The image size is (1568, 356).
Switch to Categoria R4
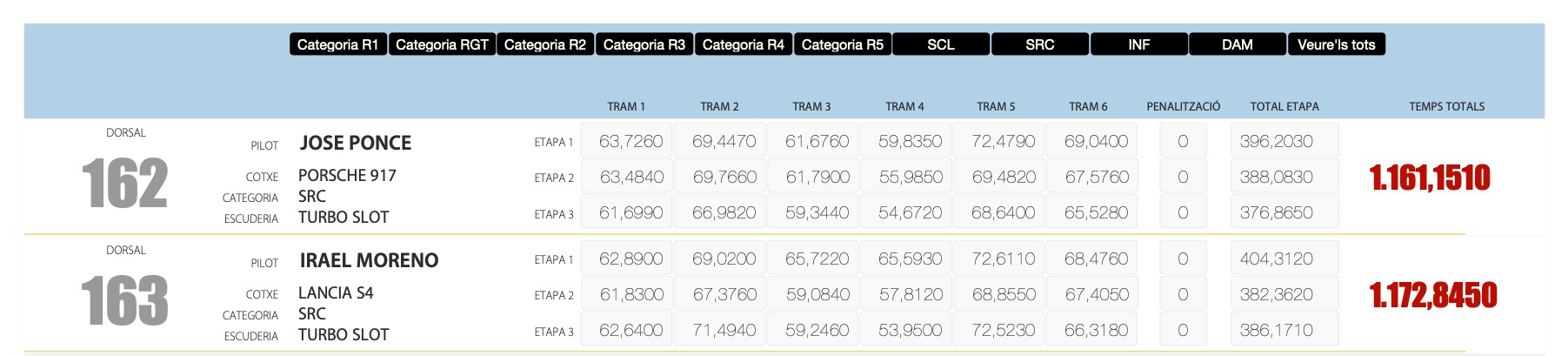pos(744,44)
